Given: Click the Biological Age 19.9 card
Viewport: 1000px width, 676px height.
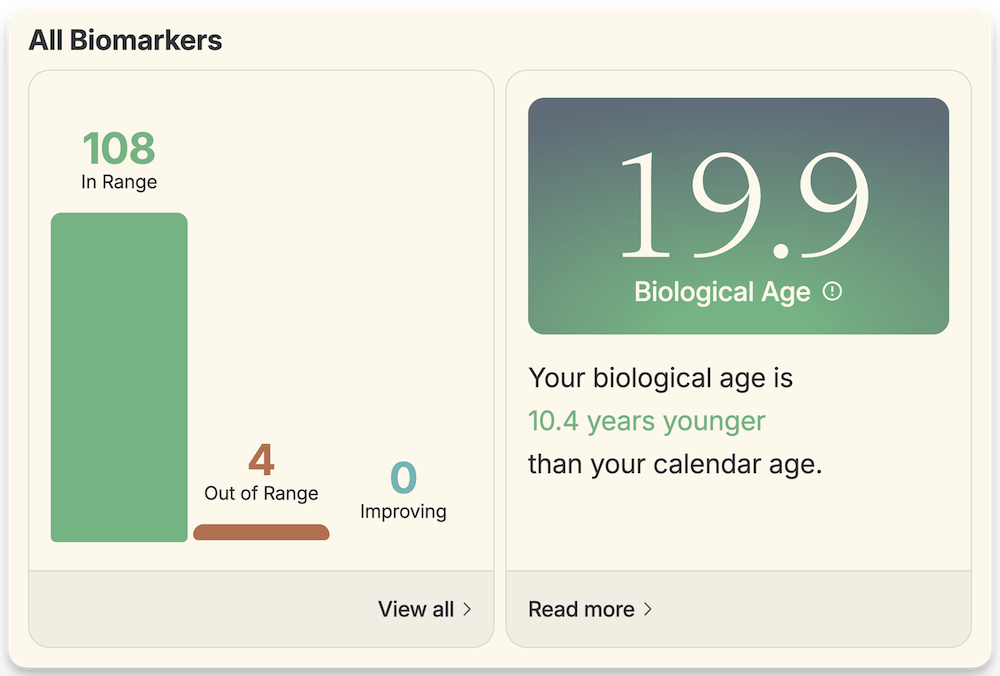Looking at the screenshot, I should tap(739, 213).
